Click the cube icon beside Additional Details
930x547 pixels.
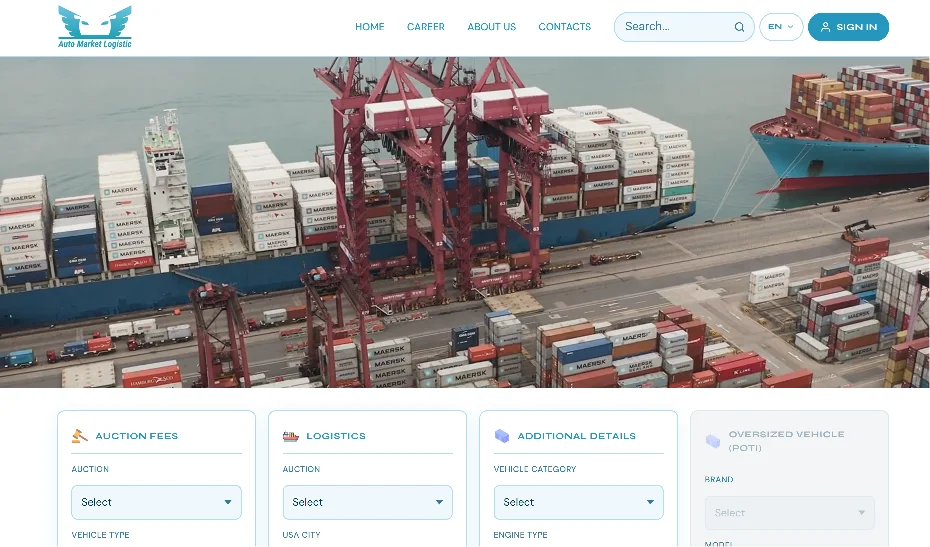(x=502, y=436)
